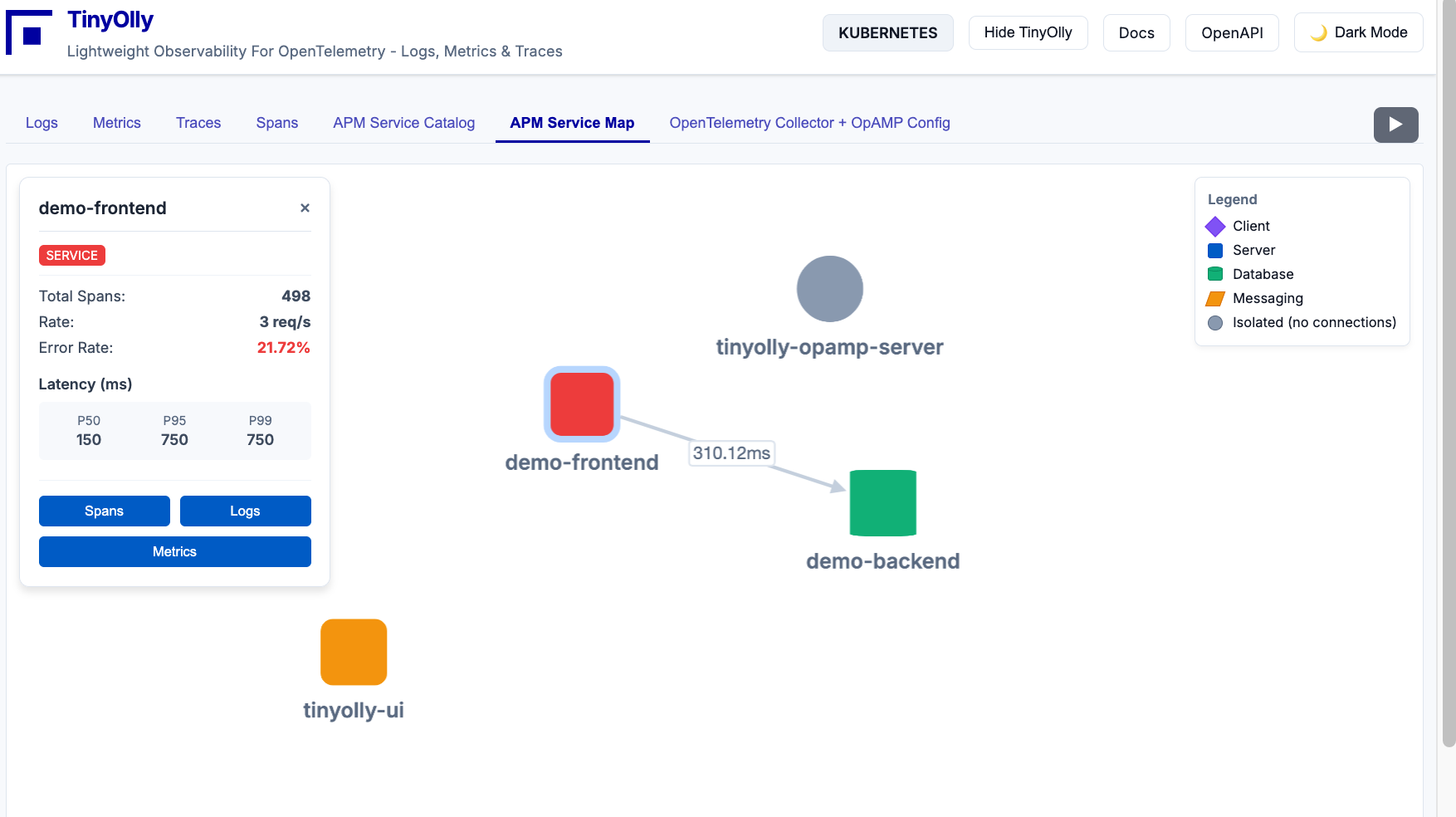Click the 310.12ms edge latency label

(x=731, y=453)
